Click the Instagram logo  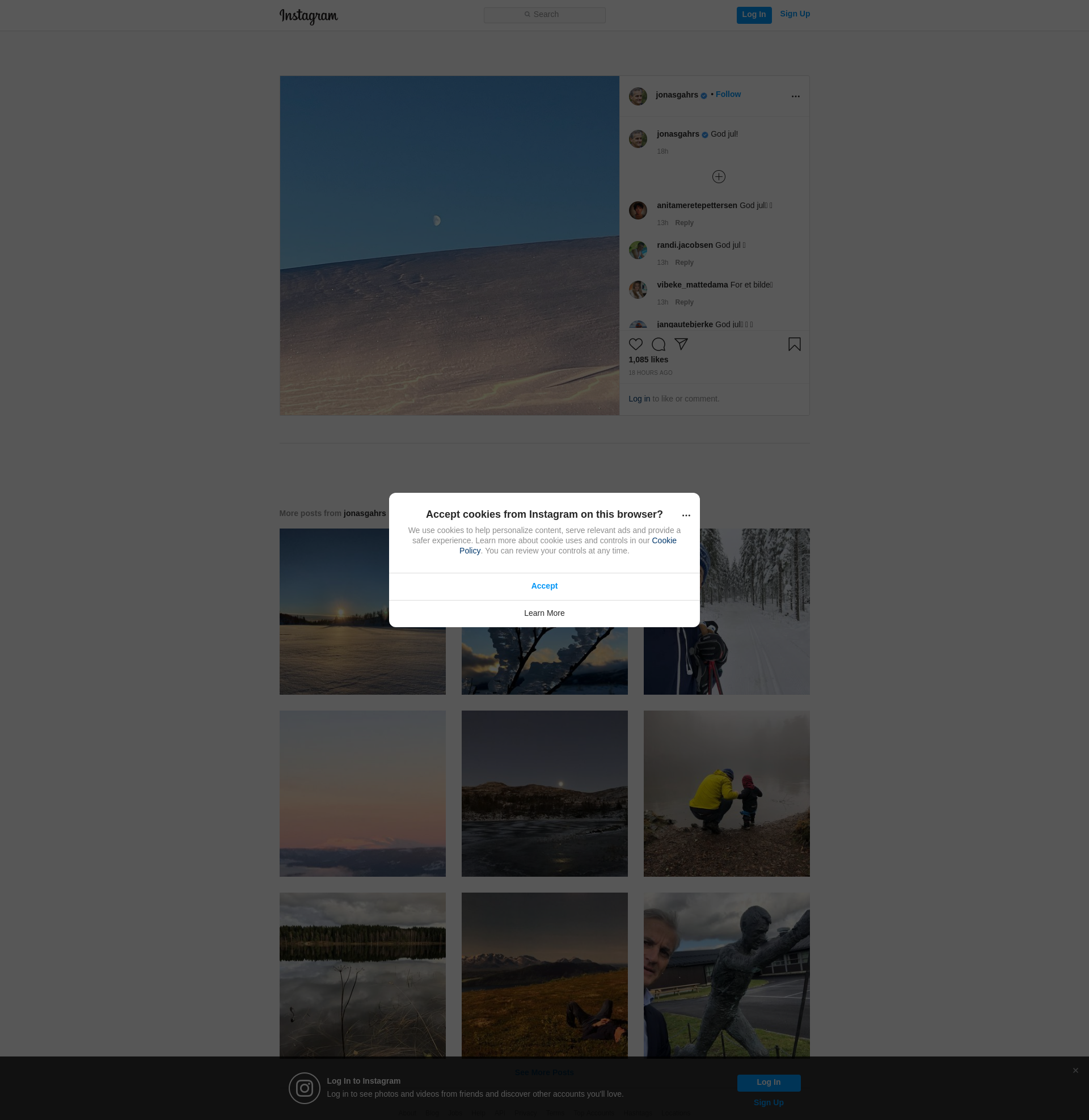click(x=309, y=16)
